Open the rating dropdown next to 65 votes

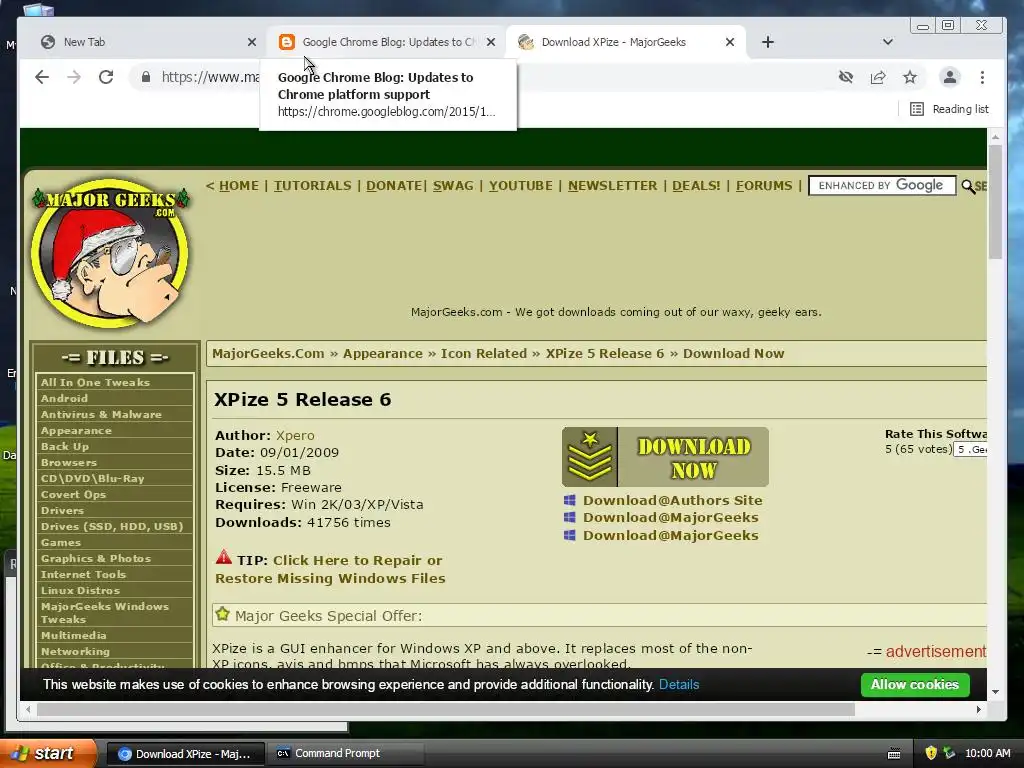coord(970,449)
